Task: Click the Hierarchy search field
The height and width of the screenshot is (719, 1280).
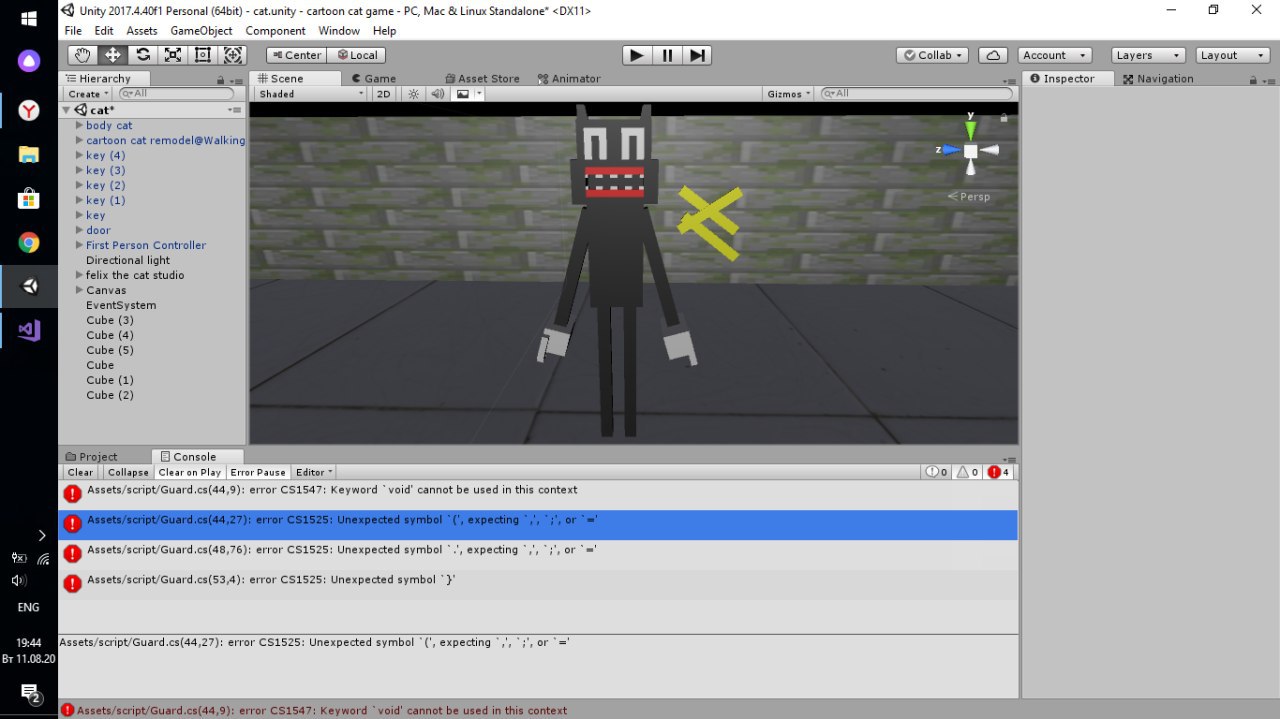Action: [x=176, y=94]
